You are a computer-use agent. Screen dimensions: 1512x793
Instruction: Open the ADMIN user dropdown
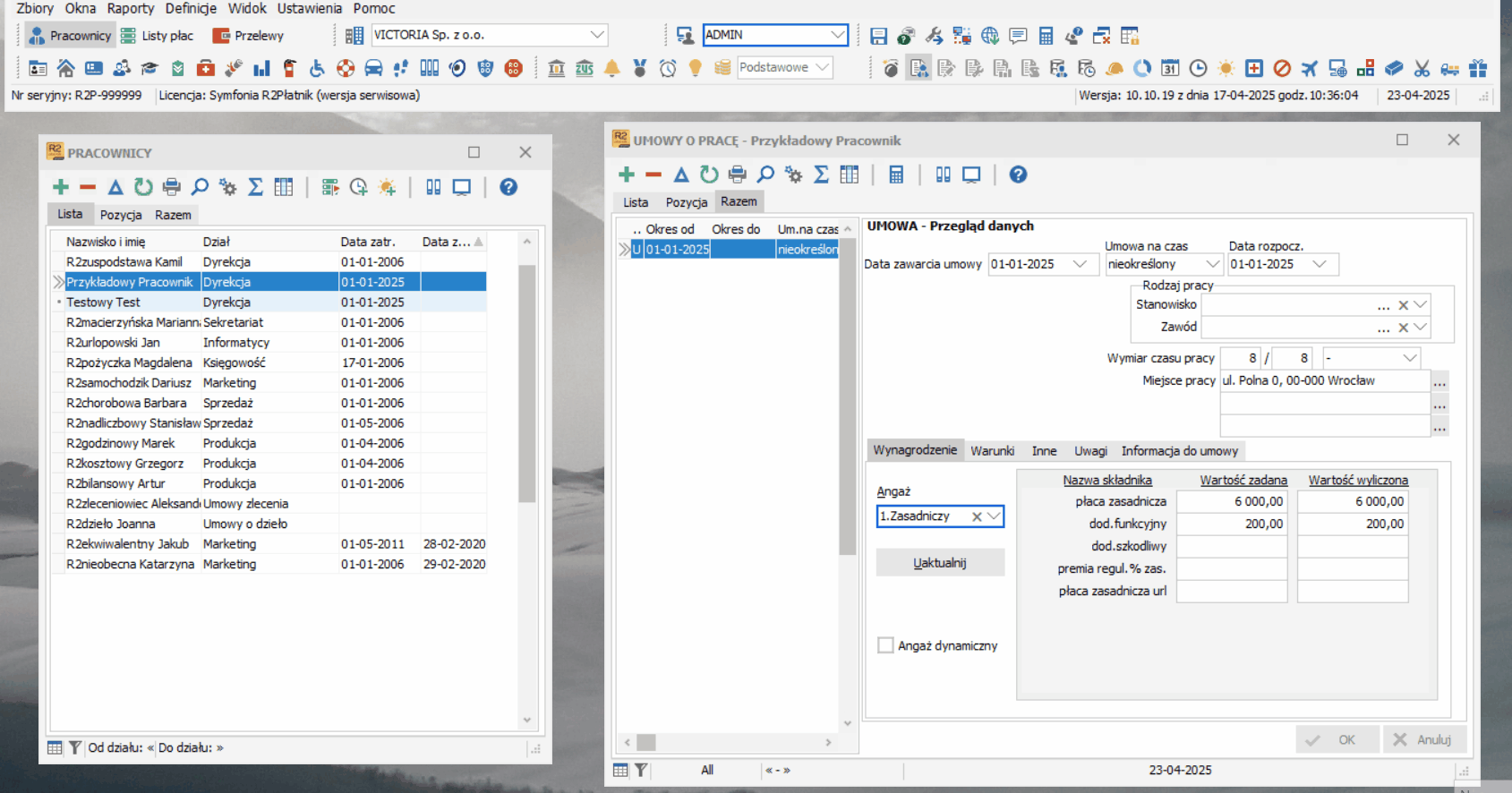[837, 35]
